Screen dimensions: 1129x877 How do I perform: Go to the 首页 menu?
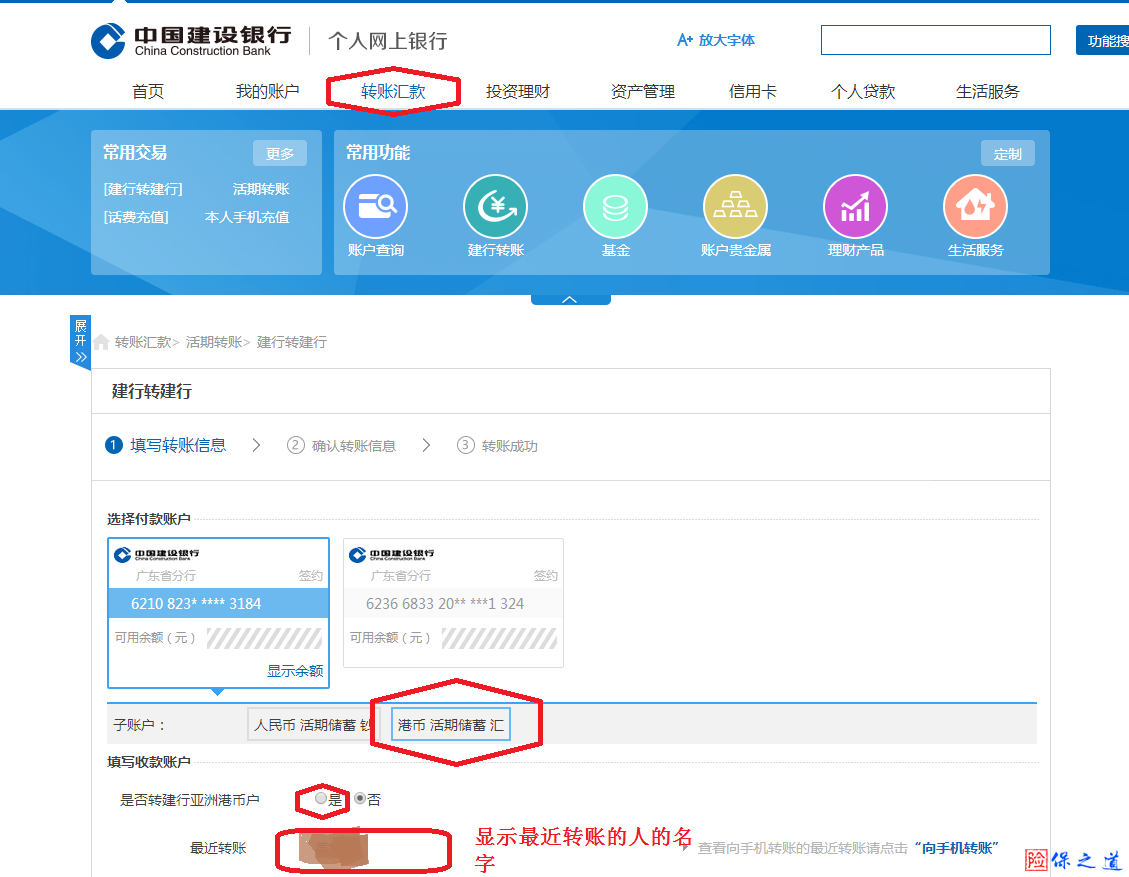[148, 91]
